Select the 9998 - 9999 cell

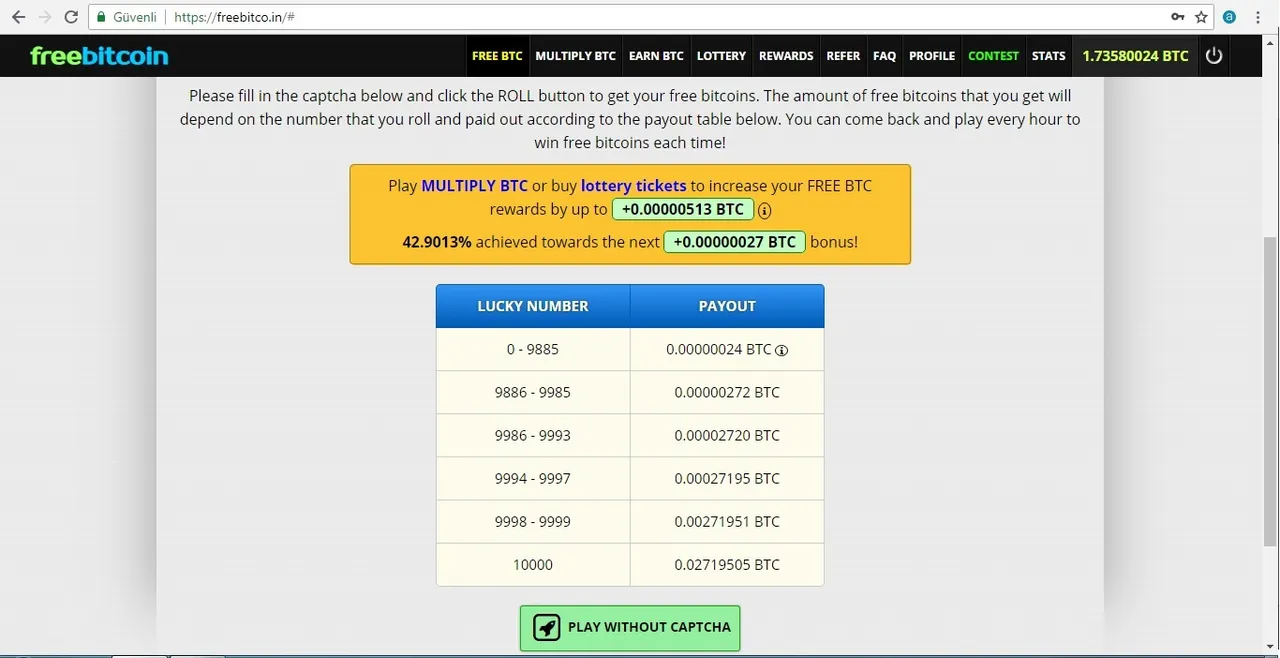pos(533,522)
